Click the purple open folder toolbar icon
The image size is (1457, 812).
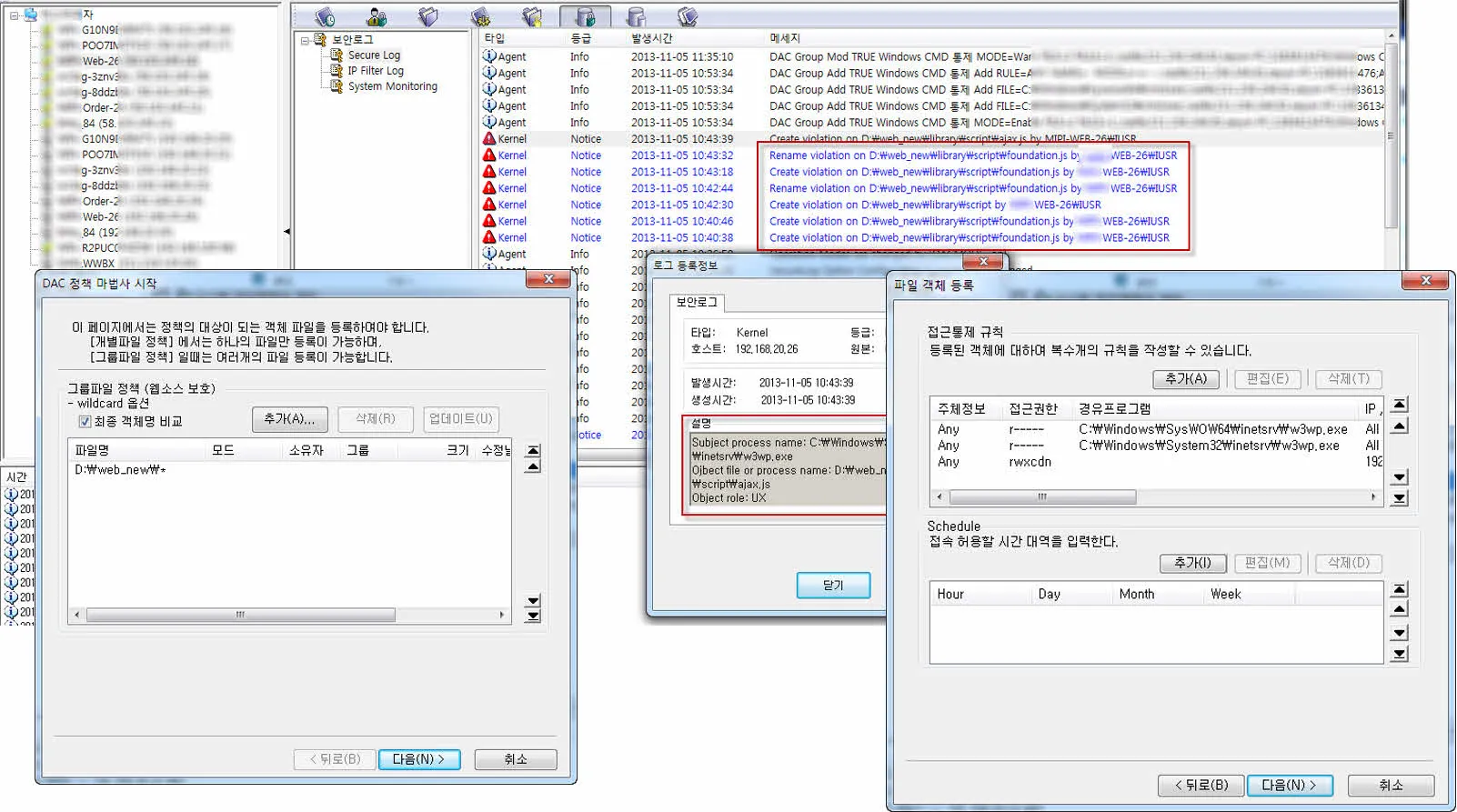point(428,16)
